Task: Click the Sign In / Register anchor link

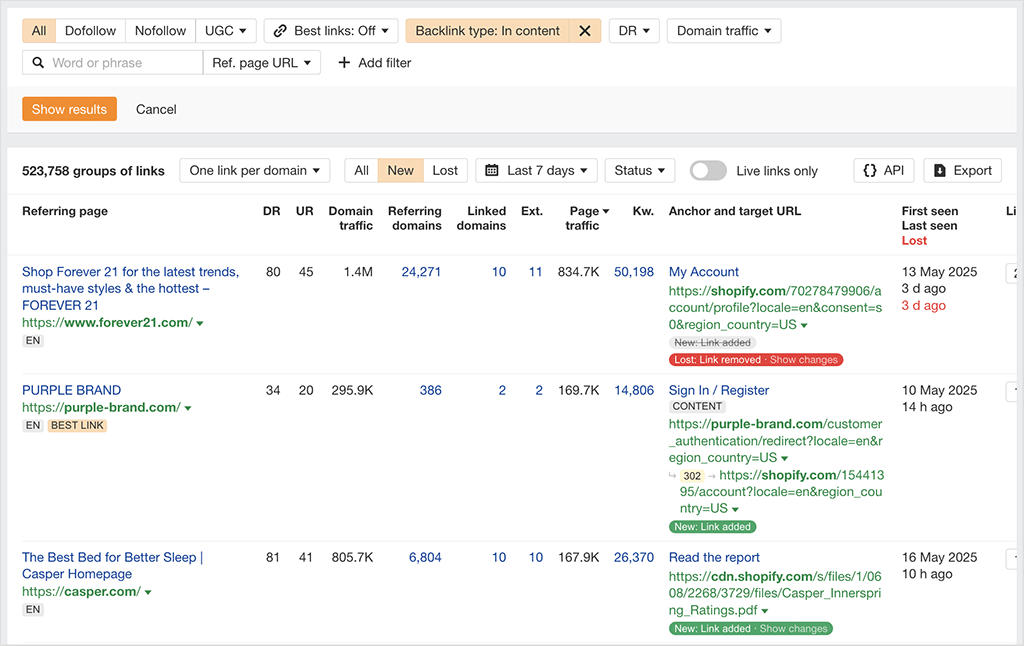Action: click(x=718, y=390)
